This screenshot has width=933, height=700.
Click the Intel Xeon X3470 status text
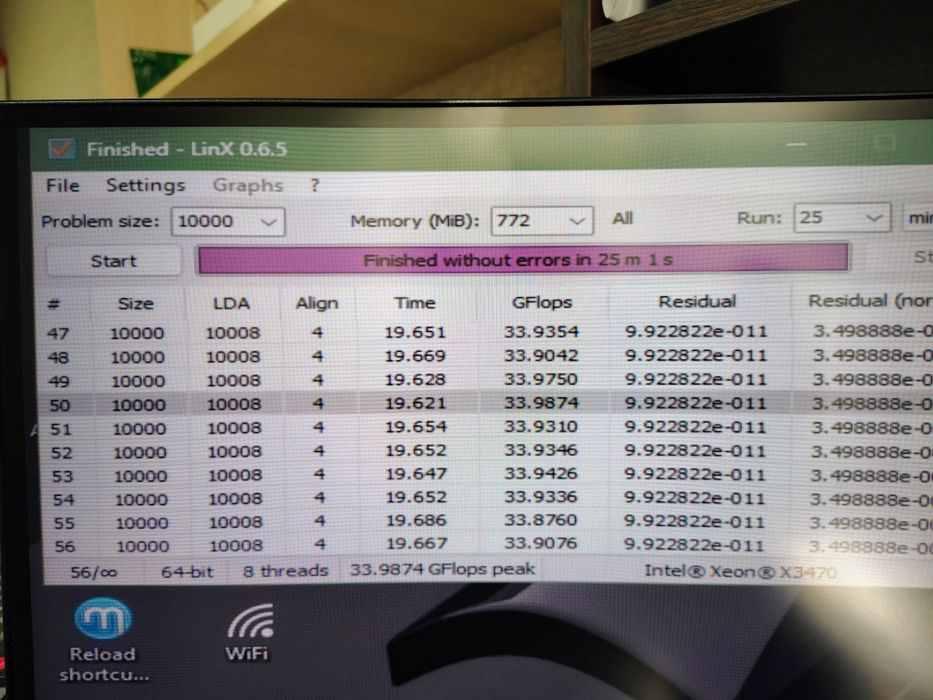tap(740, 571)
